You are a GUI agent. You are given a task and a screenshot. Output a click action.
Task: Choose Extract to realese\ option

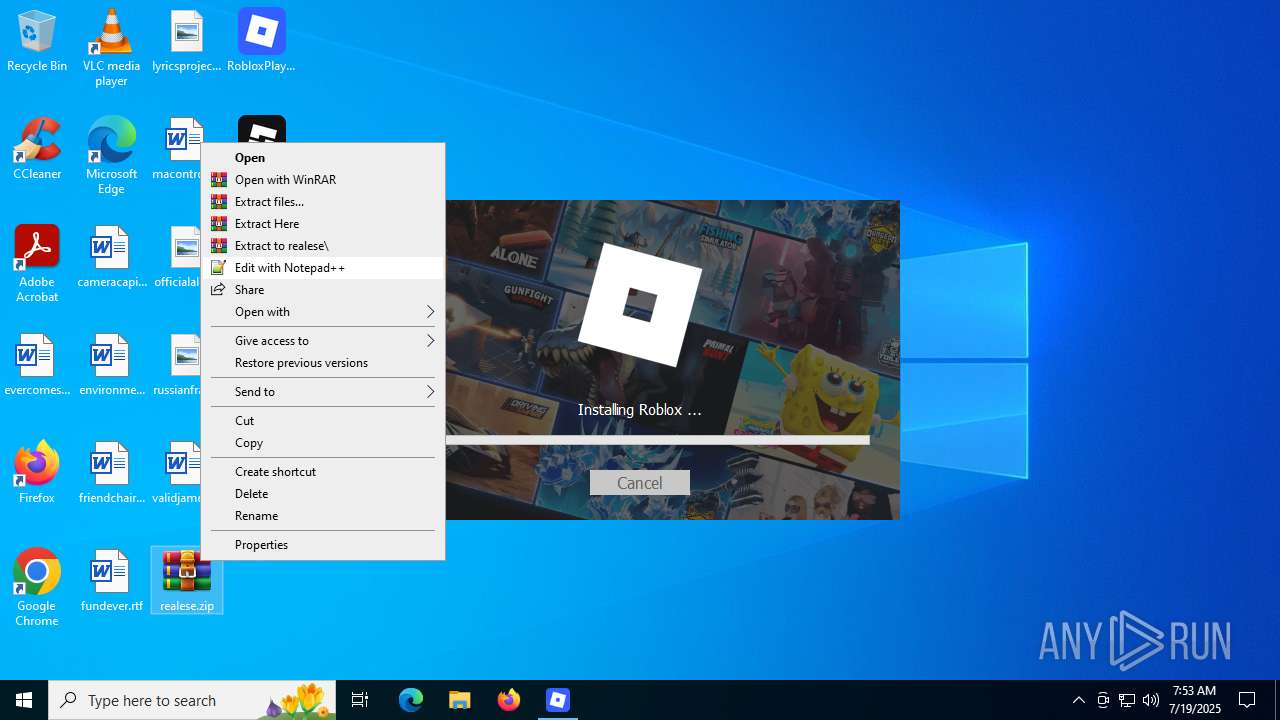323,246
